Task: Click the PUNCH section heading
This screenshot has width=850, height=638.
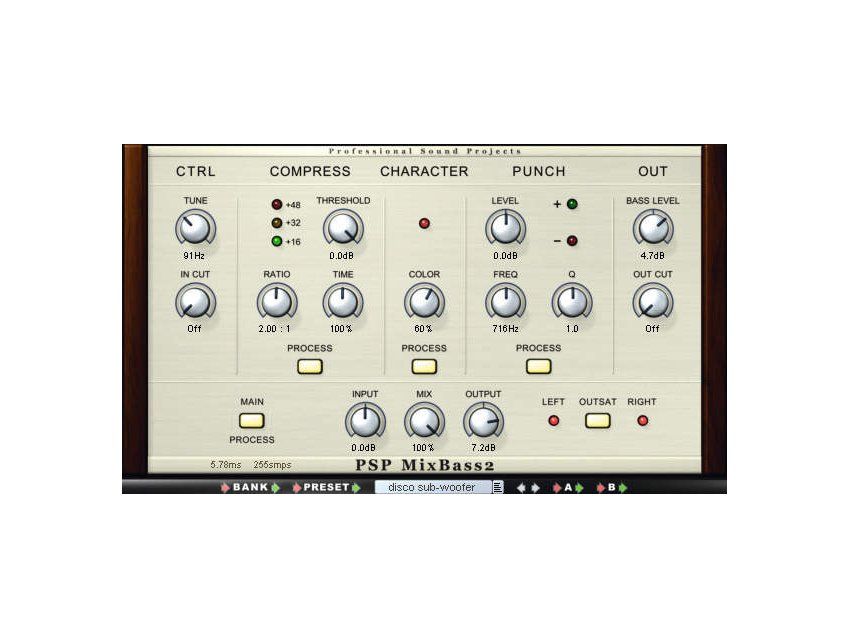Action: pos(539,171)
